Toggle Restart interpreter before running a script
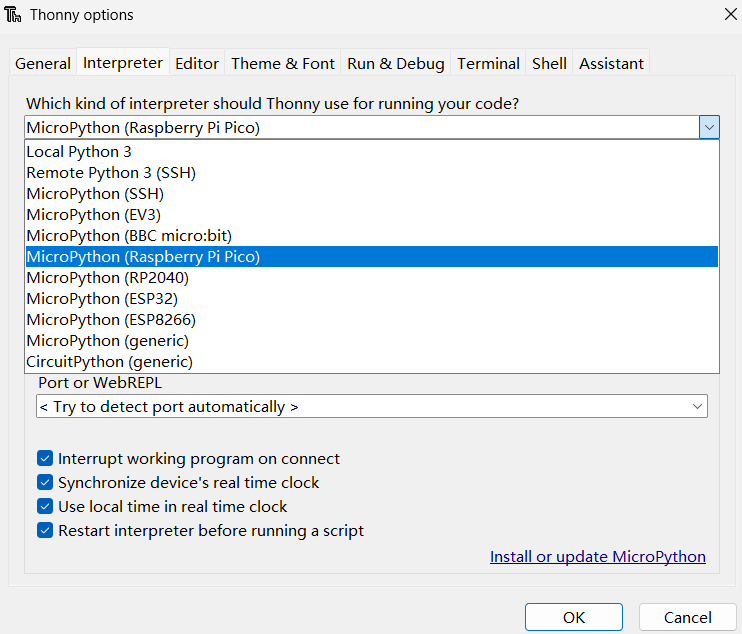The width and height of the screenshot is (742, 634). coord(45,531)
